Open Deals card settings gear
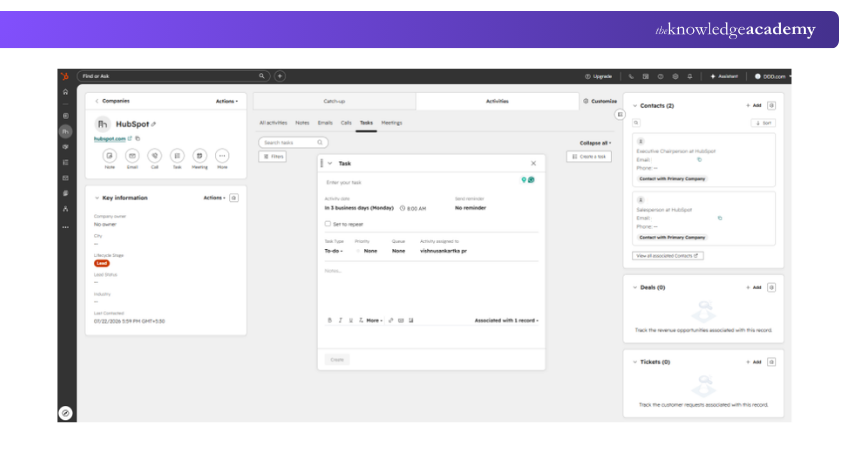 click(x=771, y=287)
